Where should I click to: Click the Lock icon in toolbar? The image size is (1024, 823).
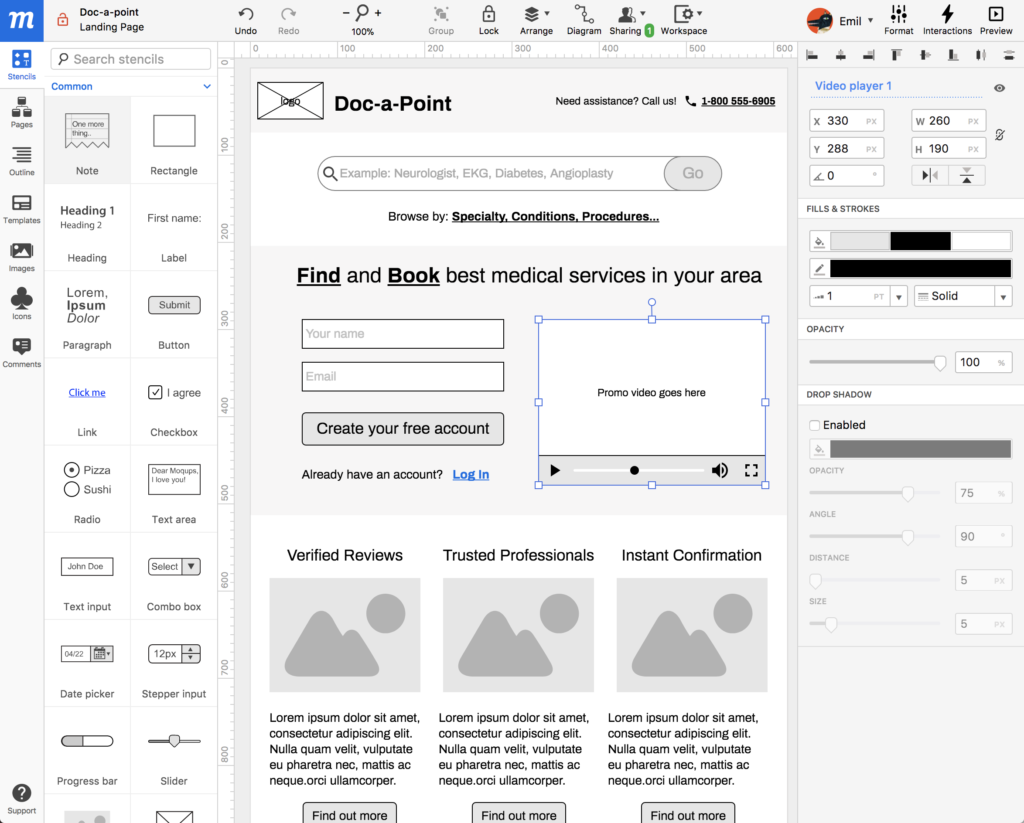488,14
